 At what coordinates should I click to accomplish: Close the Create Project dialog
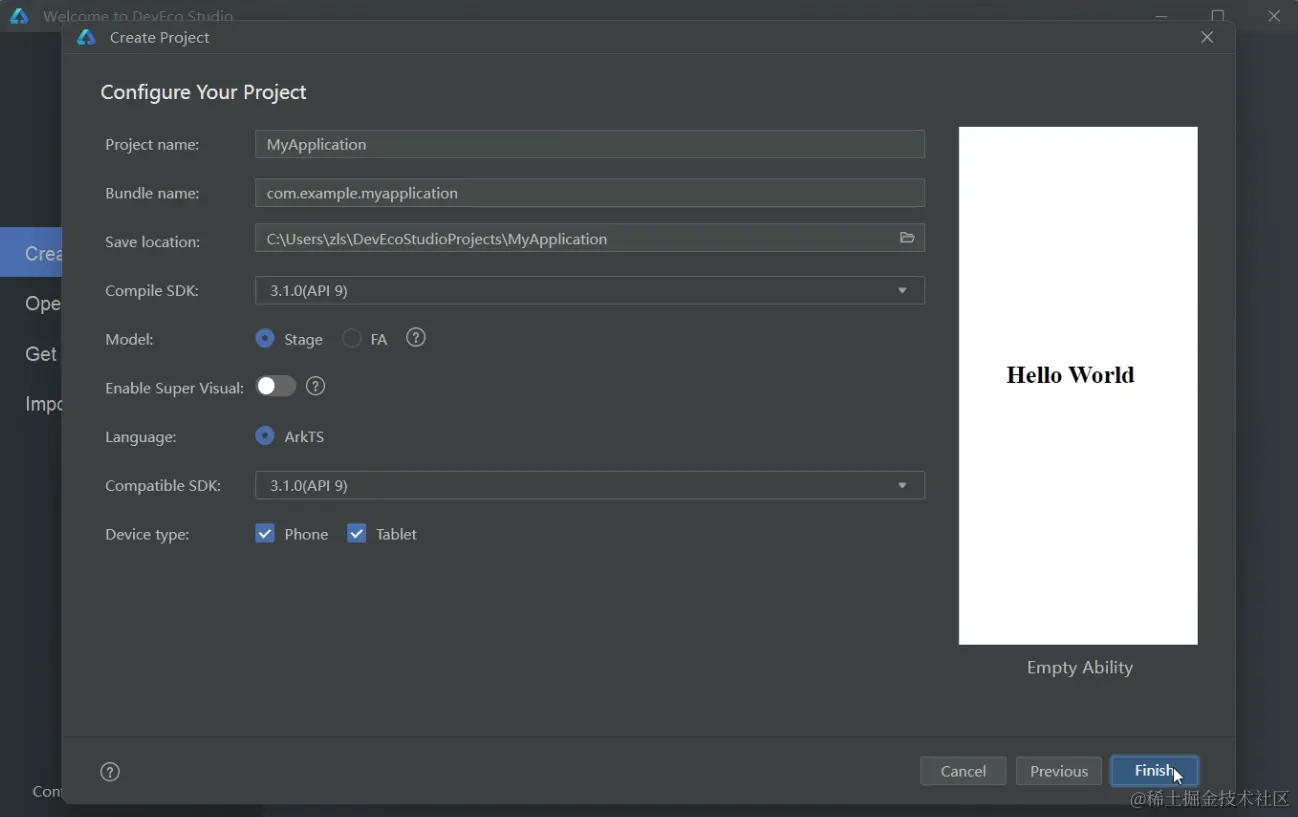(x=1207, y=37)
